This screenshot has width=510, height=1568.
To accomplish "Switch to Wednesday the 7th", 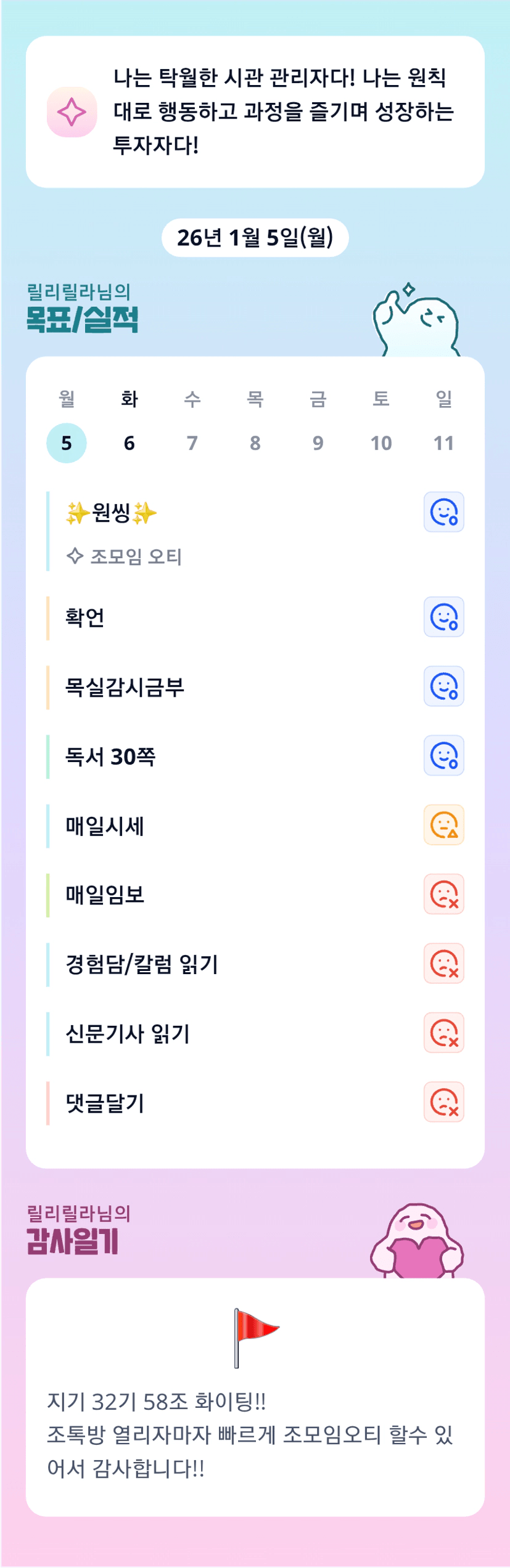I will [x=192, y=443].
